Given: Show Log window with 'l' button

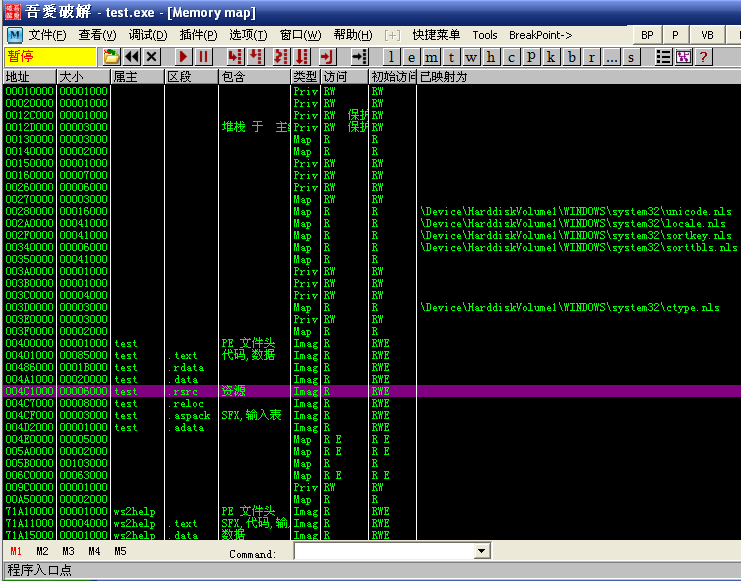Looking at the screenshot, I should [391, 57].
